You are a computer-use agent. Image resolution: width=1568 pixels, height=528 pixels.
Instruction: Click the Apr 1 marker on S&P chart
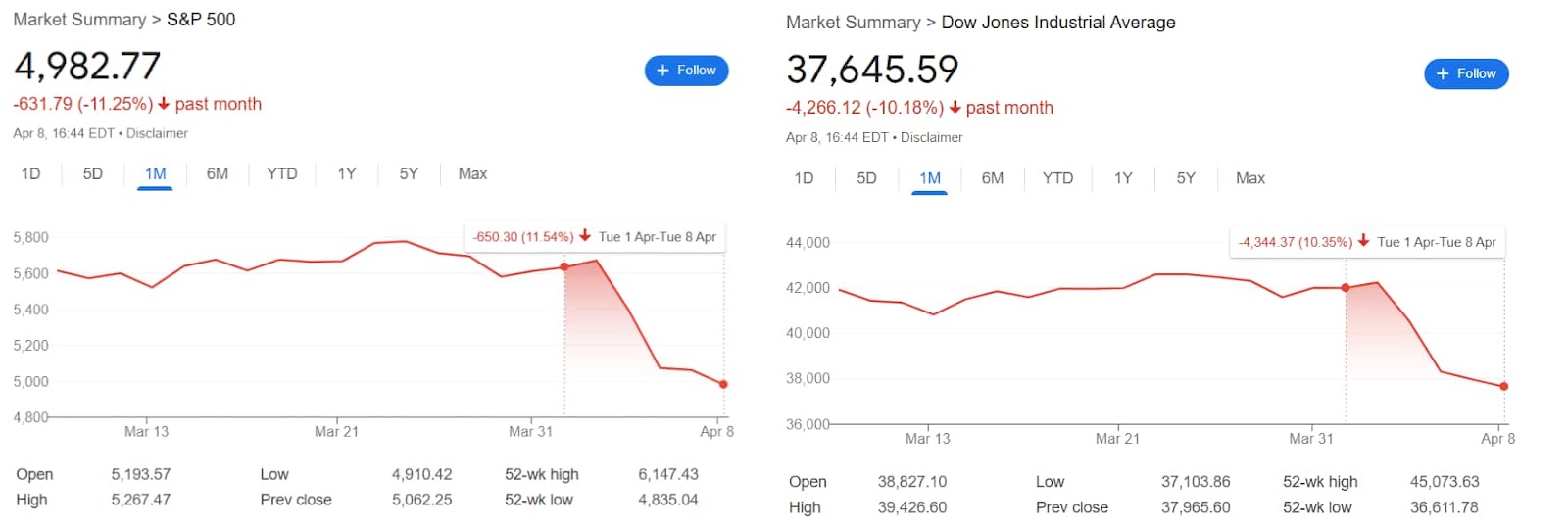pos(564,266)
